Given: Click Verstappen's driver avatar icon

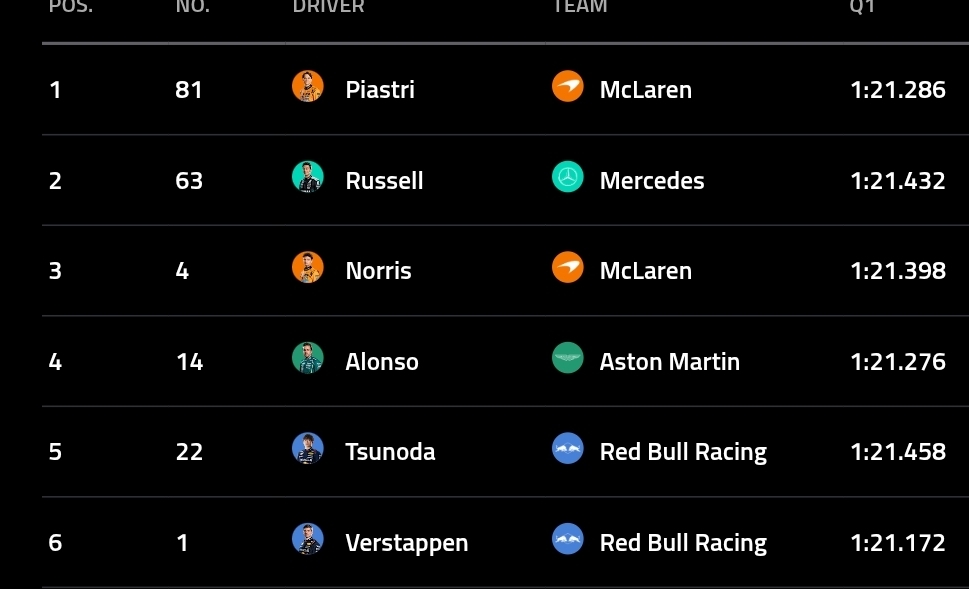Looking at the screenshot, I should [308, 540].
